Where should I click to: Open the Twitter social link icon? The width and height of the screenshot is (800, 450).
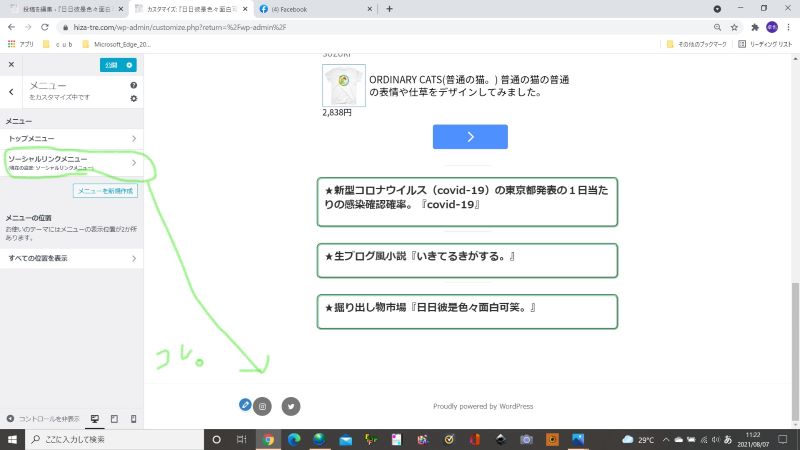[x=291, y=407]
